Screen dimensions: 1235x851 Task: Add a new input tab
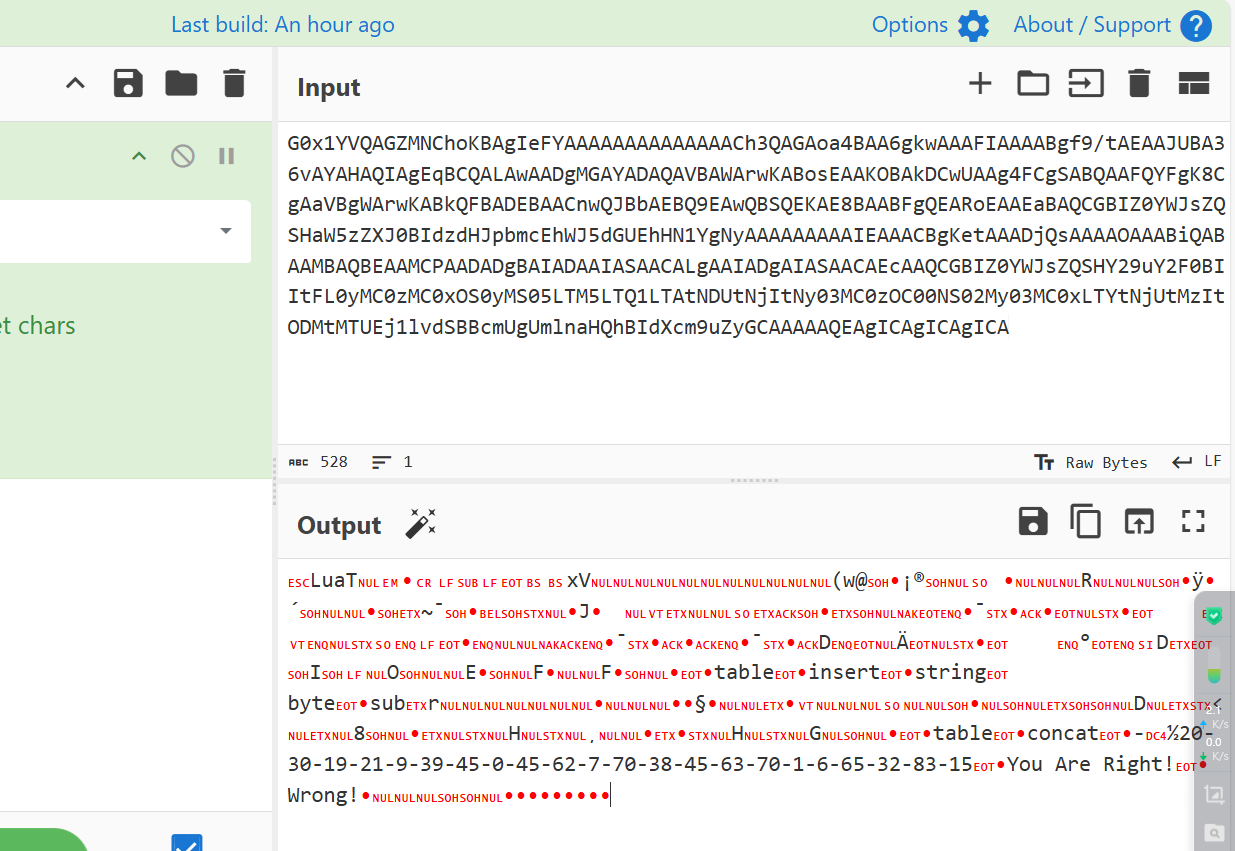pyautogui.click(x=980, y=84)
